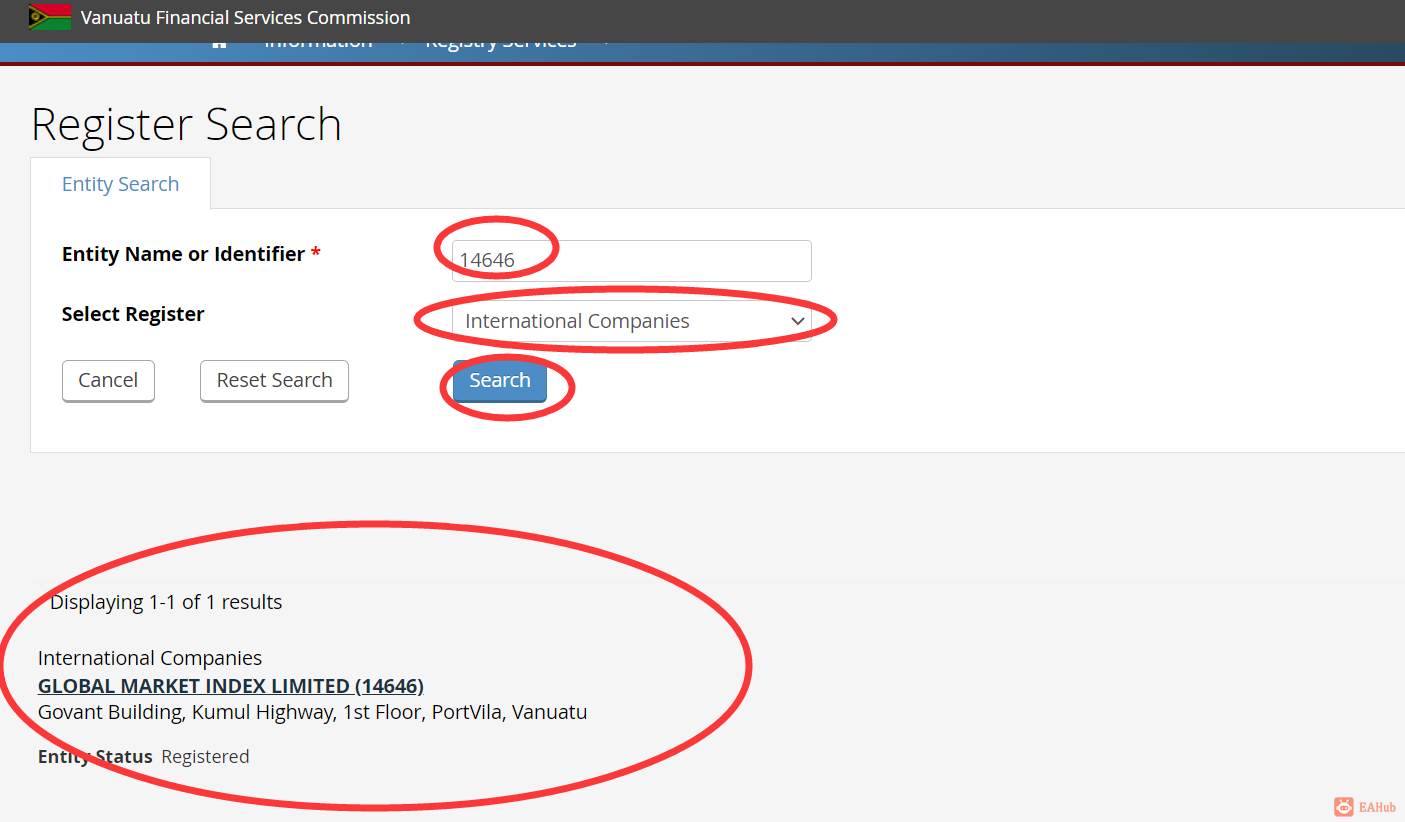1405x822 pixels.
Task: Switch to the Entity Search tab
Action: tap(120, 184)
